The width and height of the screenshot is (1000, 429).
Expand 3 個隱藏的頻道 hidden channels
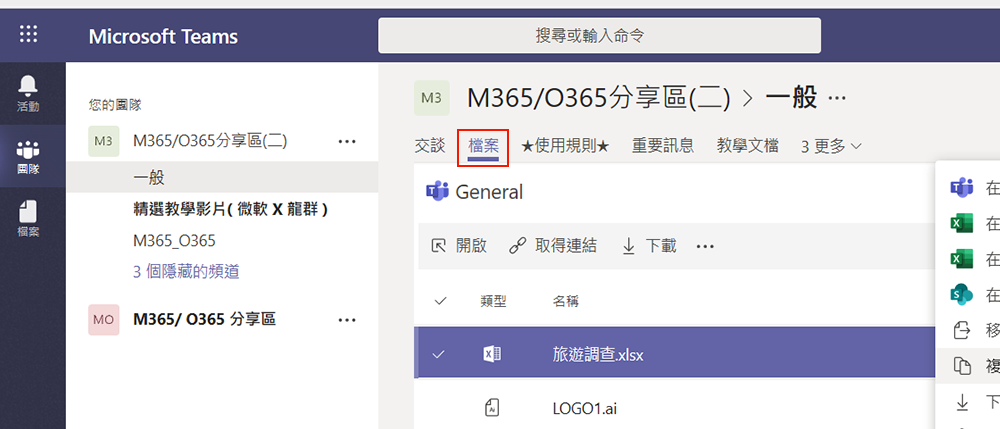(x=186, y=272)
